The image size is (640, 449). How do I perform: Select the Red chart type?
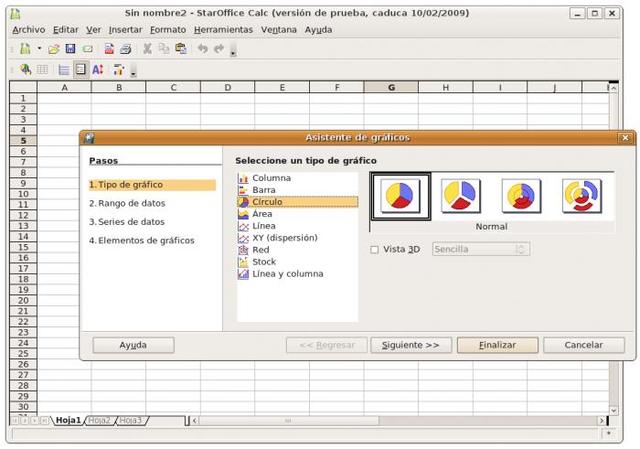(x=298, y=249)
